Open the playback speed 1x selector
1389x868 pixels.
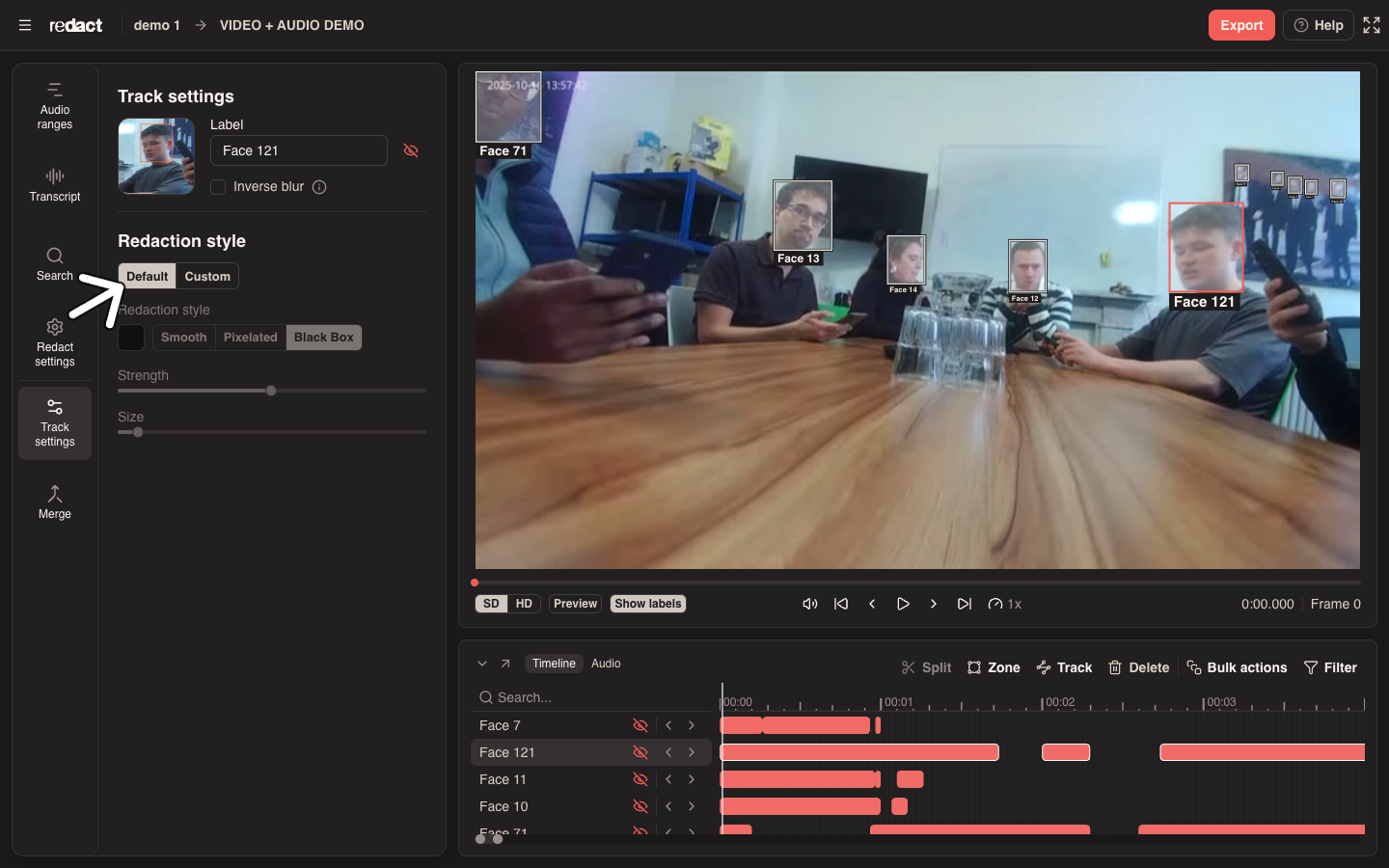tap(1005, 604)
